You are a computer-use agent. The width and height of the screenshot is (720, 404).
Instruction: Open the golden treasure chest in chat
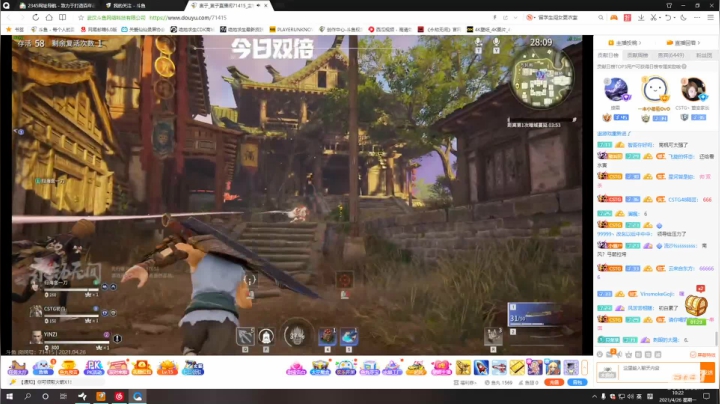(696, 307)
